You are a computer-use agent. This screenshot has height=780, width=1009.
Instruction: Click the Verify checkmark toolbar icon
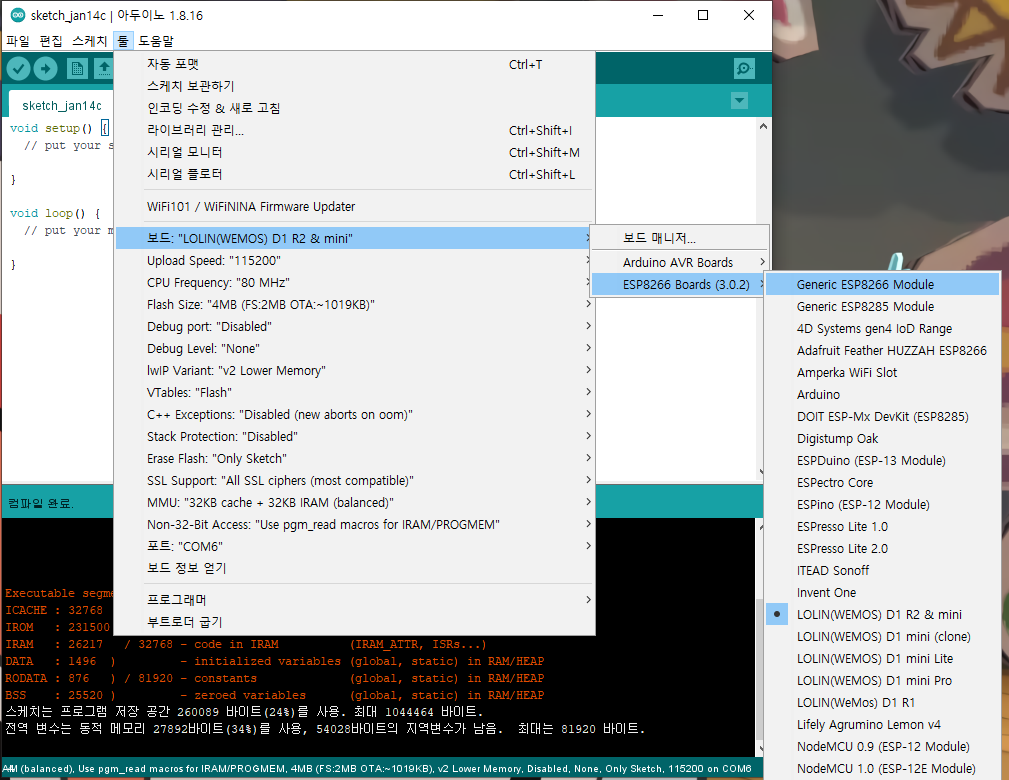point(19,68)
